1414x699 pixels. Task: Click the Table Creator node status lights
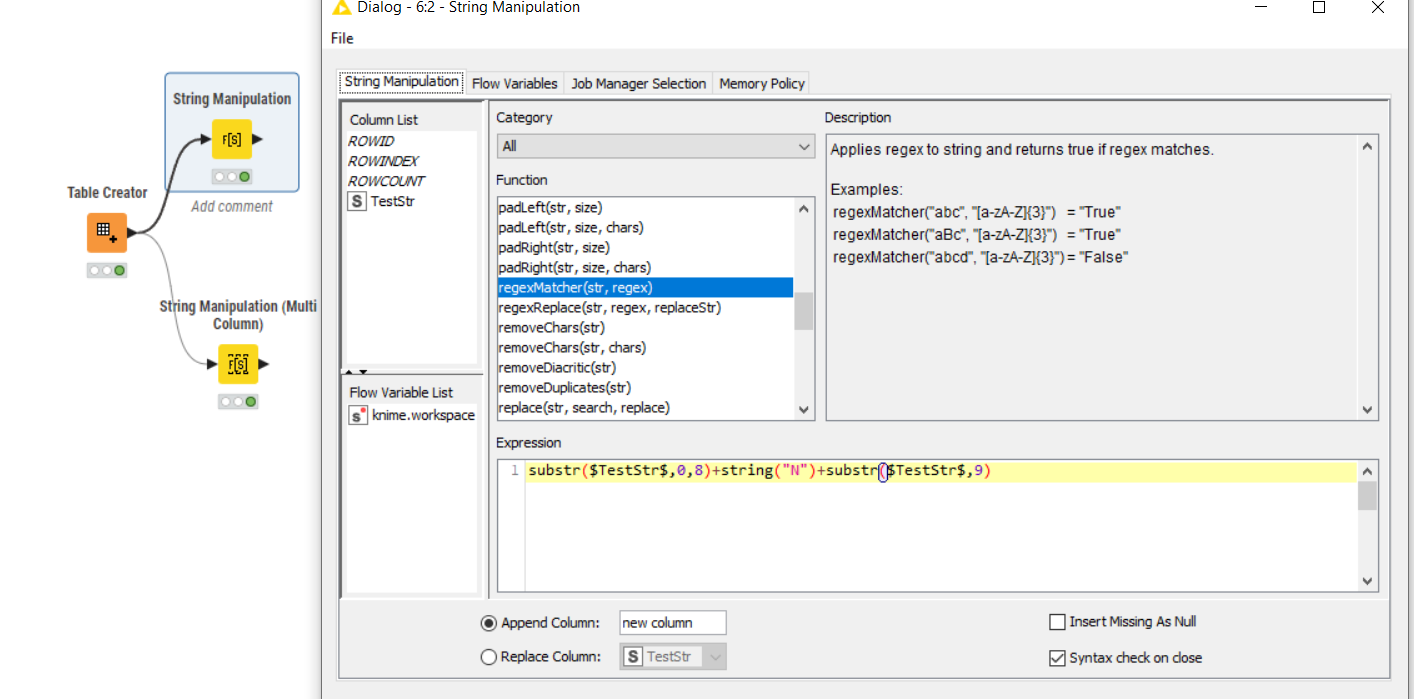[x=106, y=270]
